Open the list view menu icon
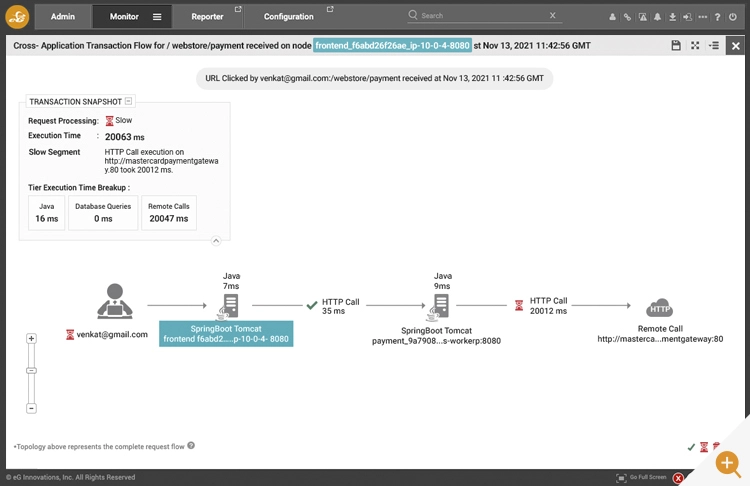The height and width of the screenshot is (486, 750). pyautogui.click(x=714, y=45)
